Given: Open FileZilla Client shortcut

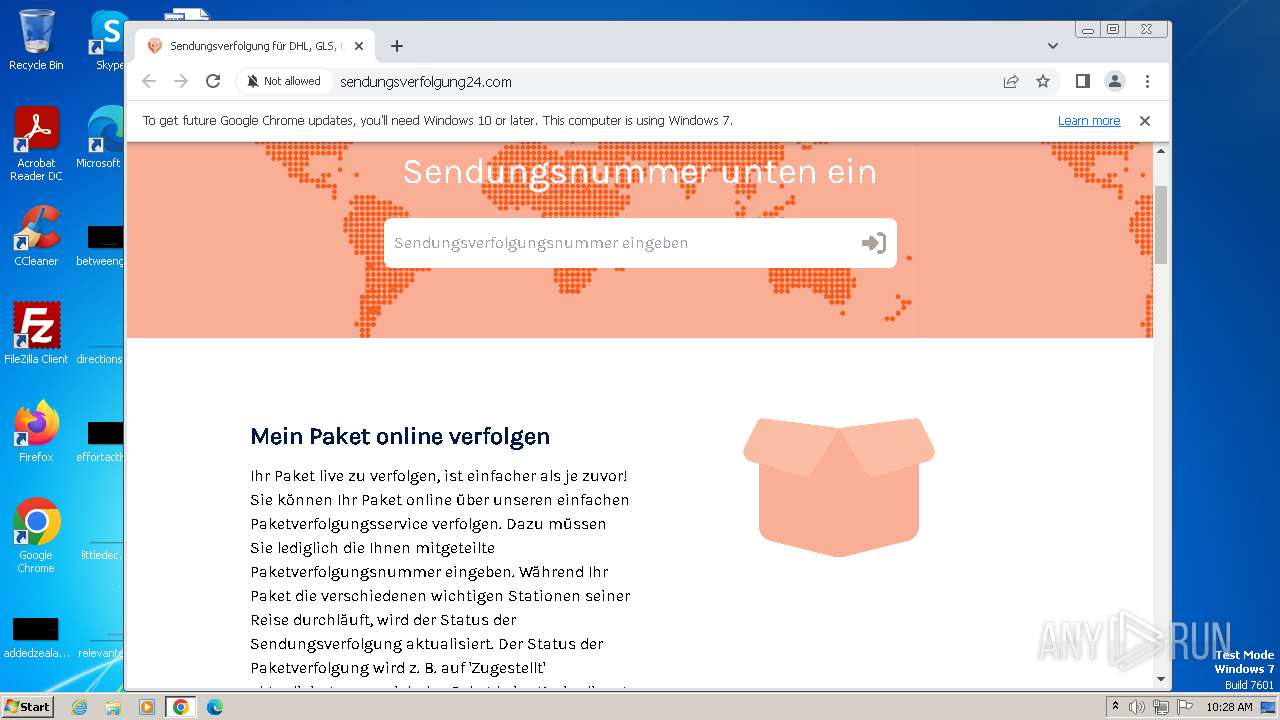Looking at the screenshot, I should (36, 334).
